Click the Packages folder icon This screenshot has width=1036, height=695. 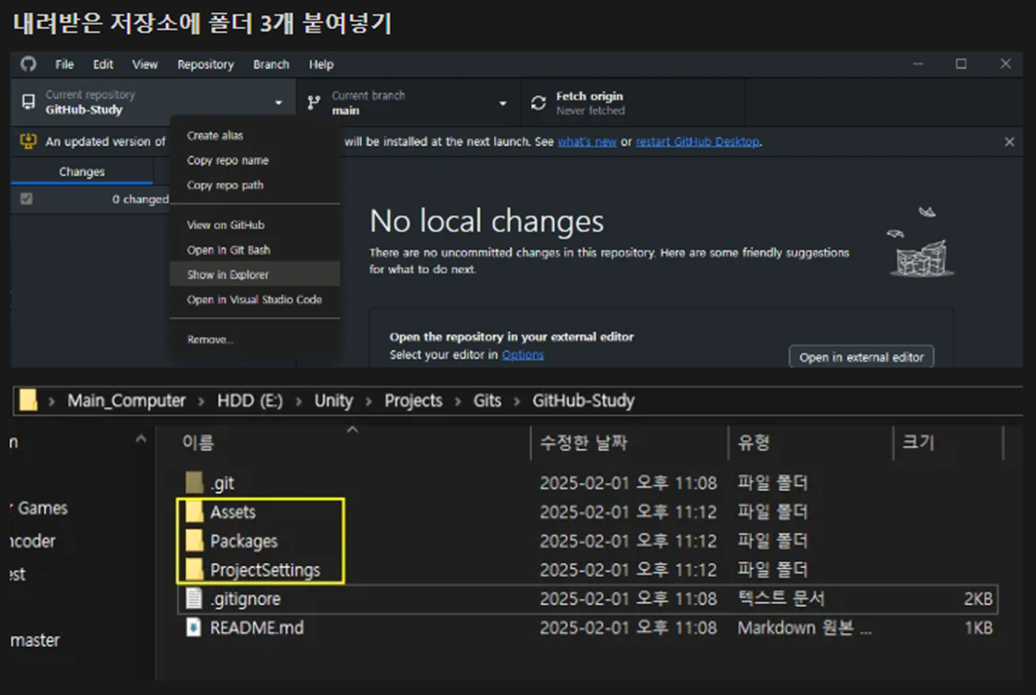tap(194, 541)
